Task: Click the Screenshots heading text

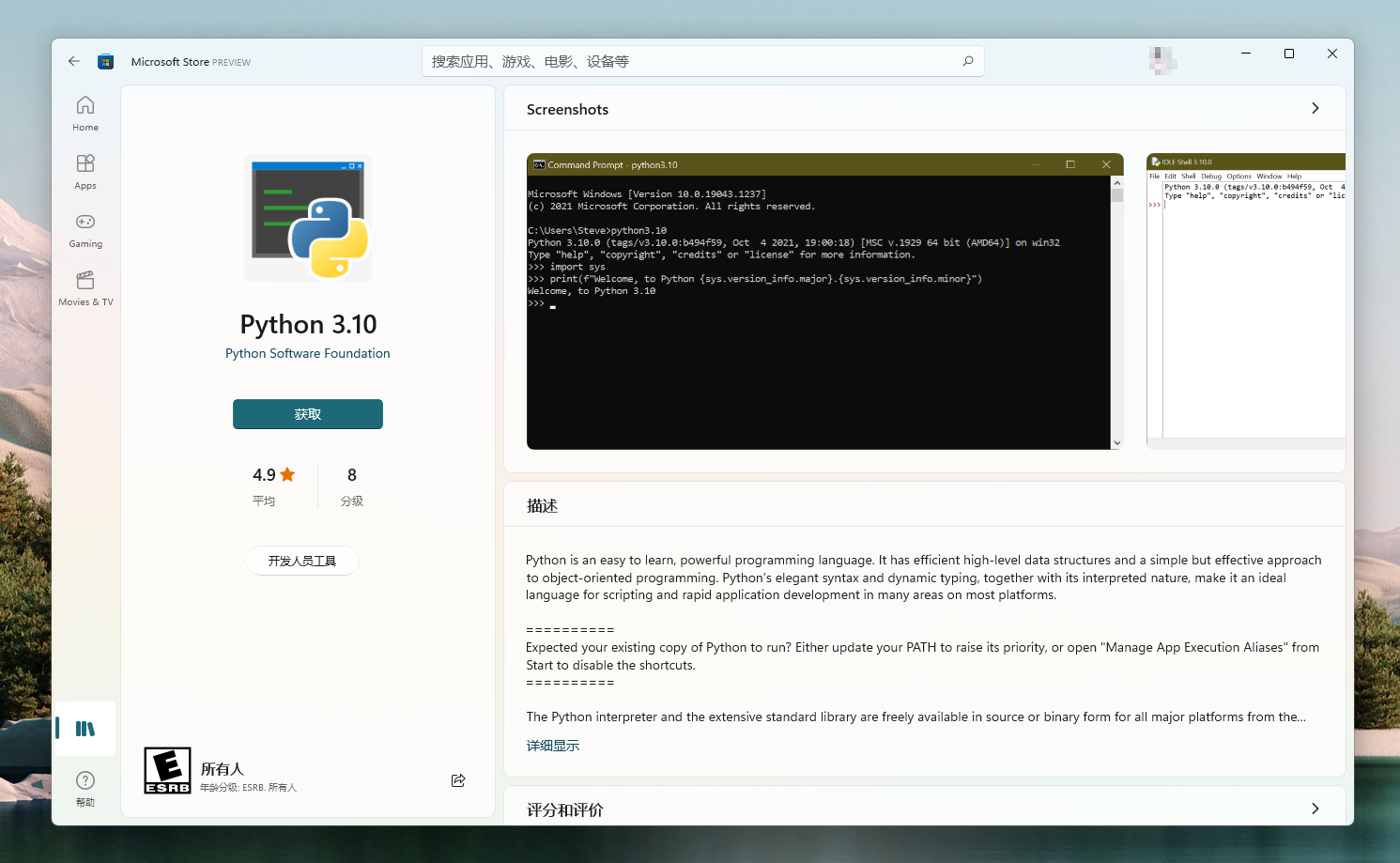Action: pos(567,109)
